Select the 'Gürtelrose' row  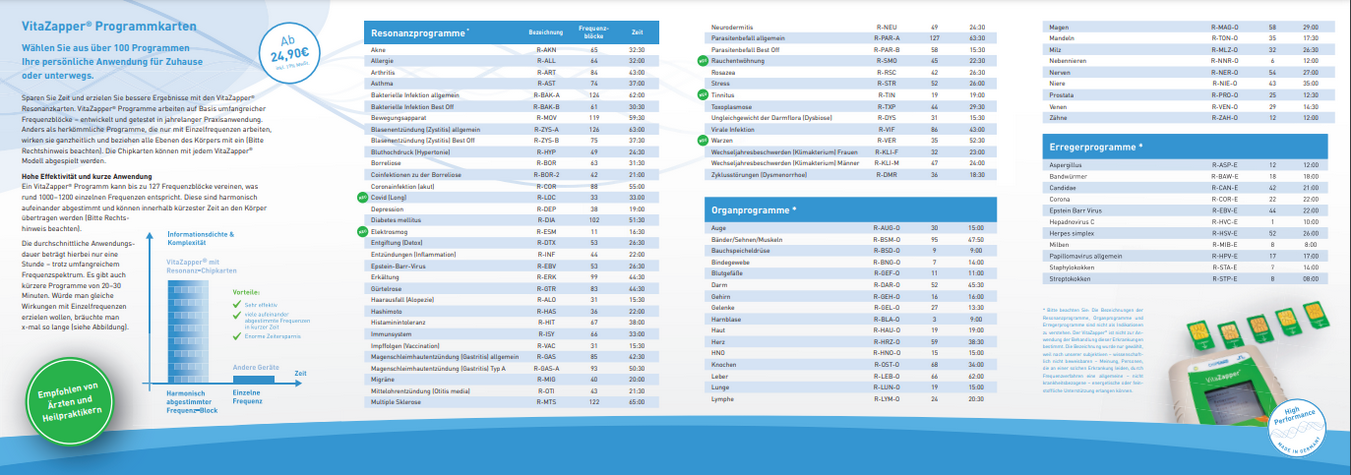510,288
